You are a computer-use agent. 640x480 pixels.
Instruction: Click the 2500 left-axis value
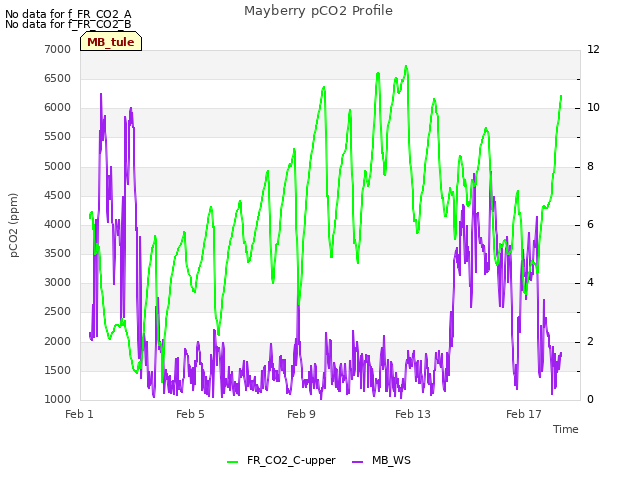tap(58, 311)
